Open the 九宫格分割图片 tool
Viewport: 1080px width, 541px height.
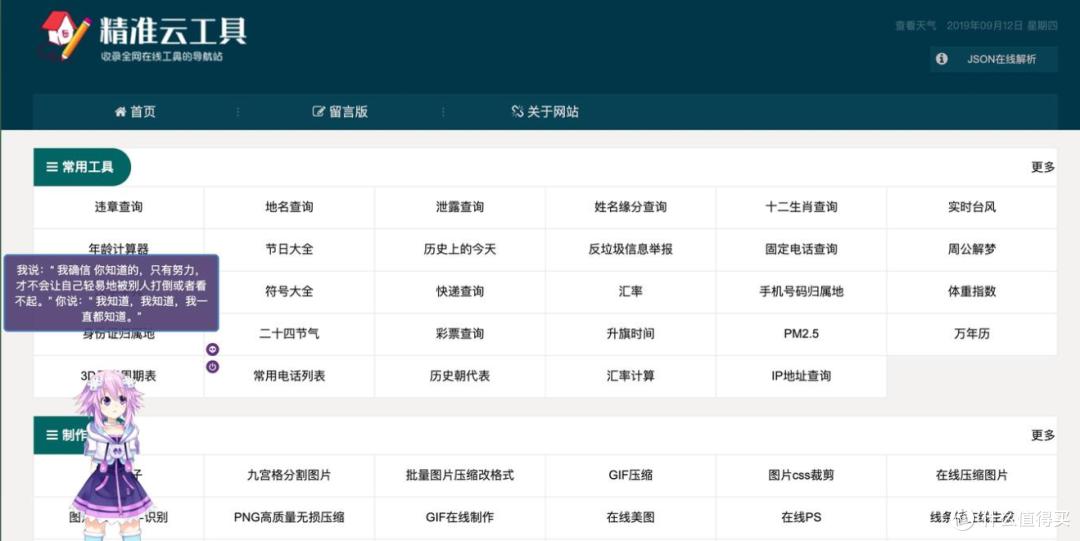coord(289,475)
